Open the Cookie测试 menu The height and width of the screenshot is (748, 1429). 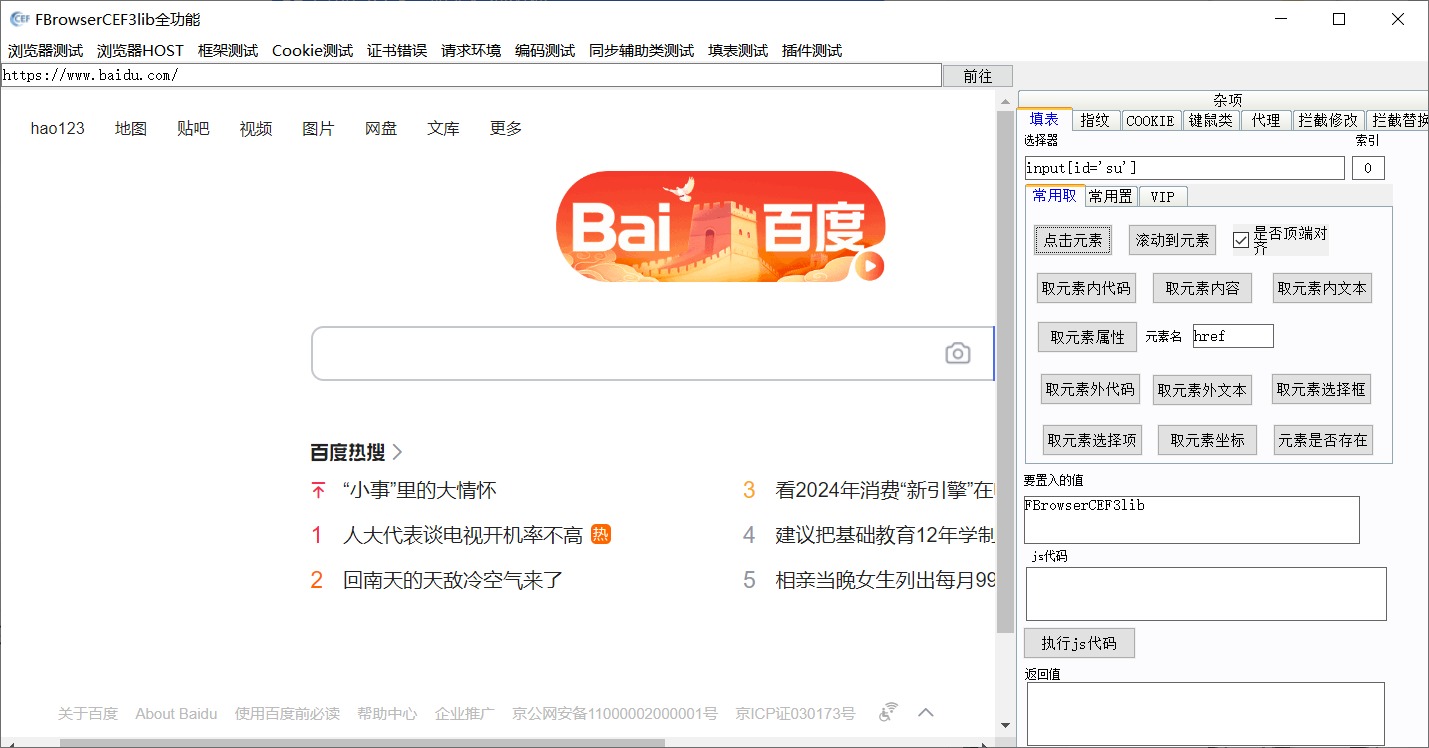click(312, 51)
